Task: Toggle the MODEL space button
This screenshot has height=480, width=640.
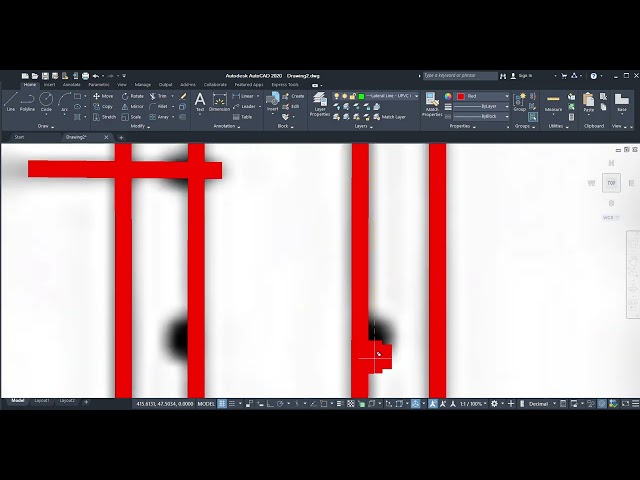Action: point(206,404)
